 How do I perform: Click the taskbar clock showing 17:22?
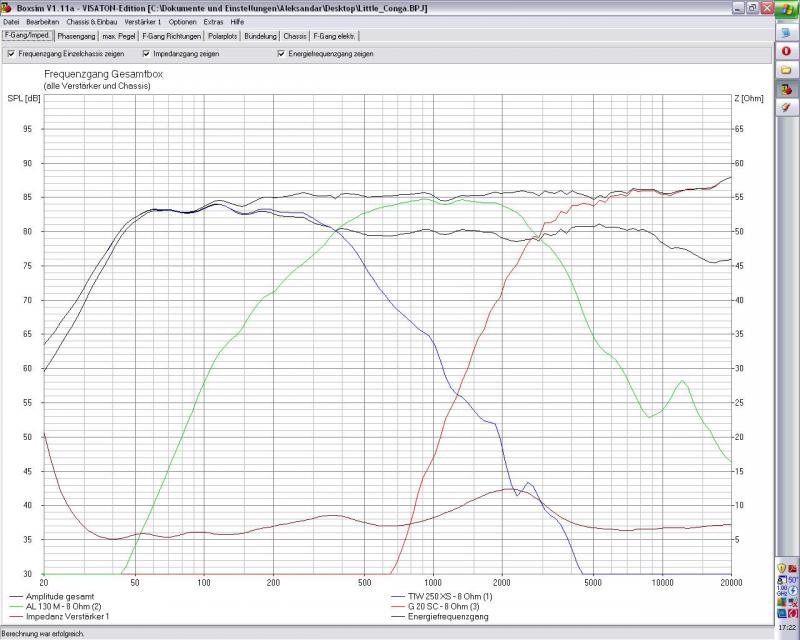787,629
